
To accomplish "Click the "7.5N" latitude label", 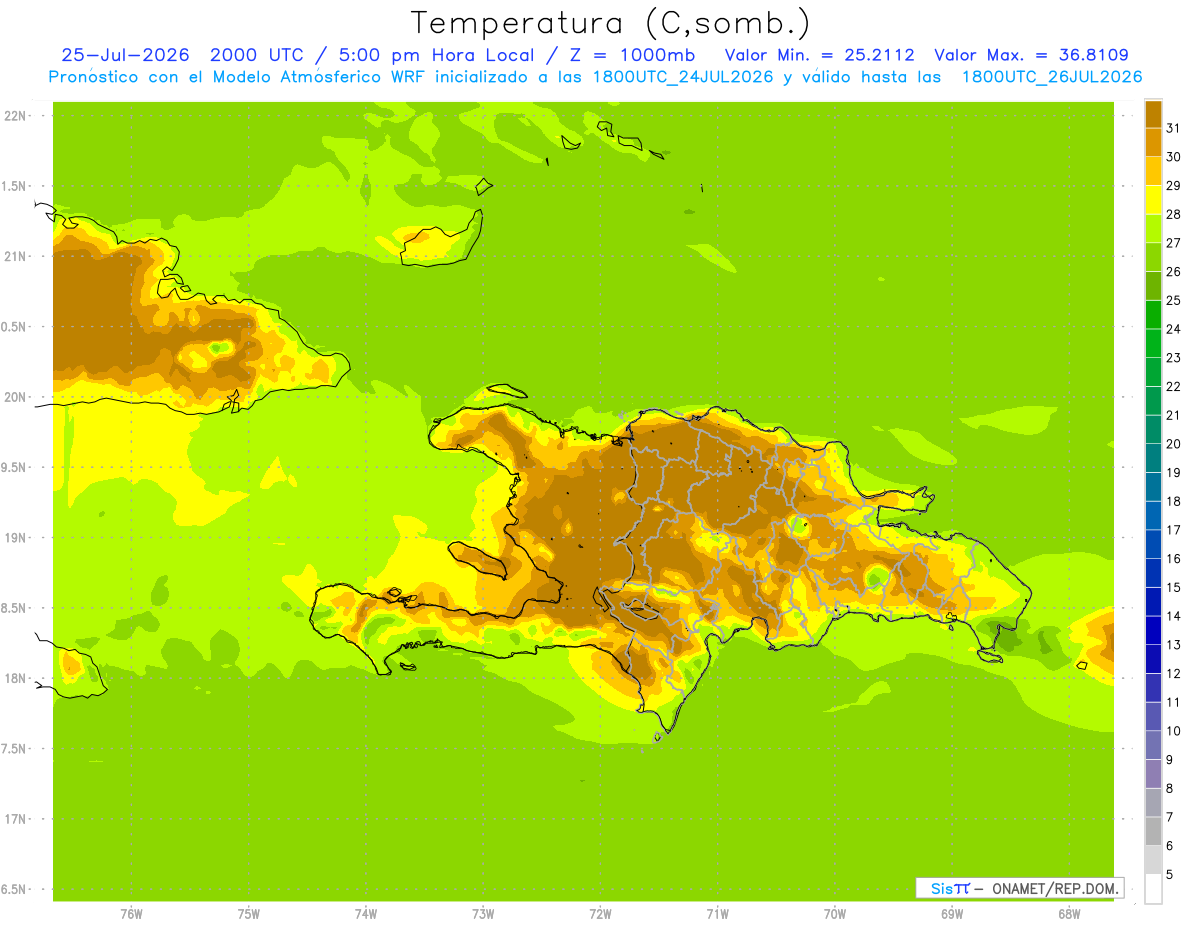I will point(14,749).
